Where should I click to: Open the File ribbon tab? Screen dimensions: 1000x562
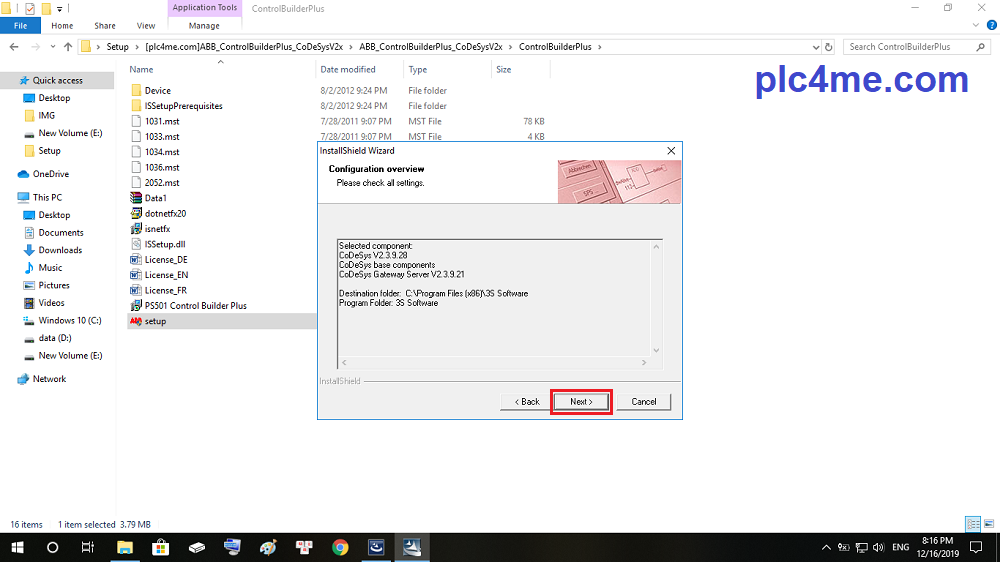tap(20, 25)
